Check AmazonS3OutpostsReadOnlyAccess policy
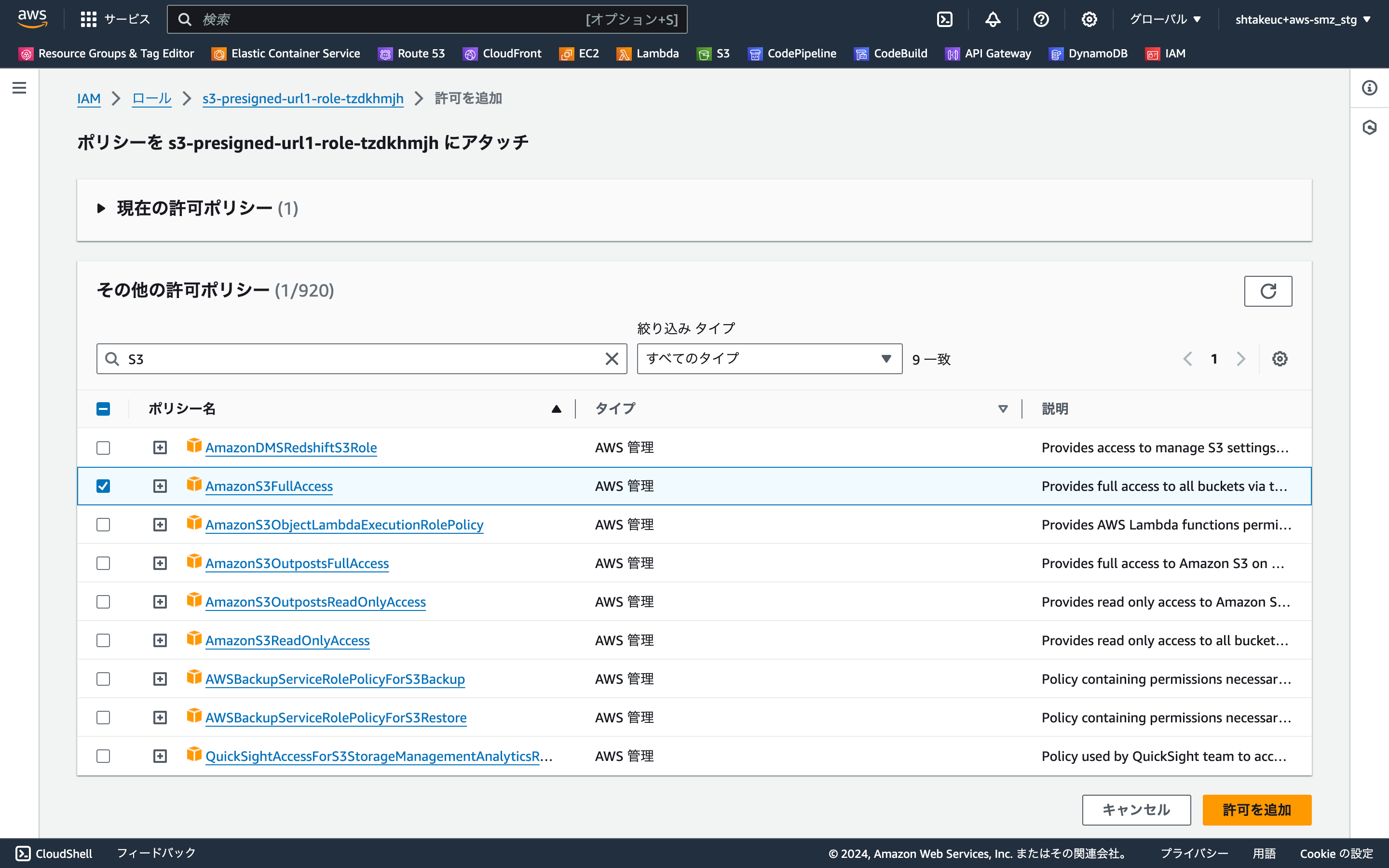 coord(103,602)
